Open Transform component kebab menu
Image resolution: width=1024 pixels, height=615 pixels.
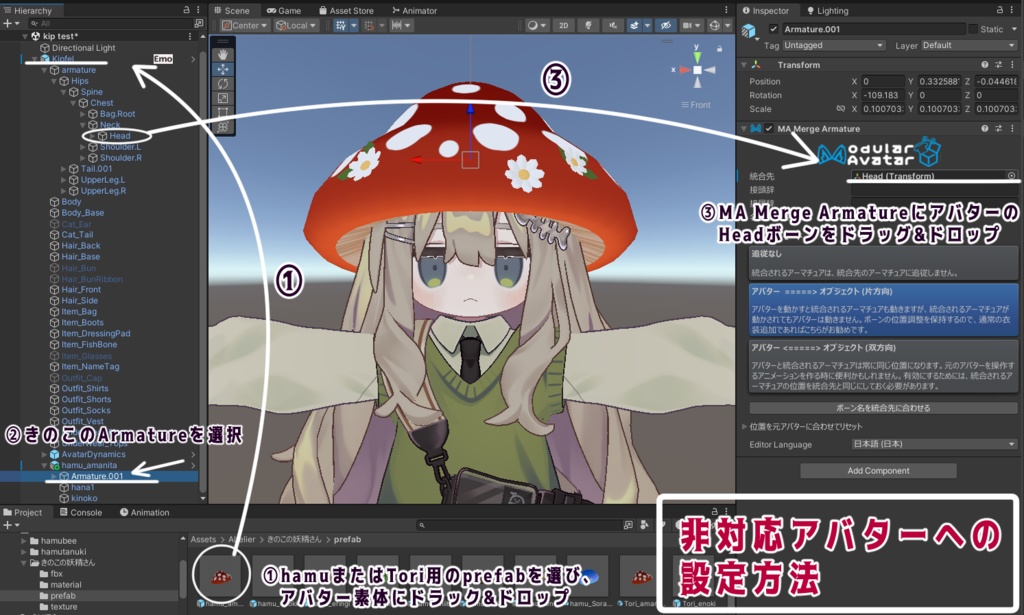coord(1012,65)
